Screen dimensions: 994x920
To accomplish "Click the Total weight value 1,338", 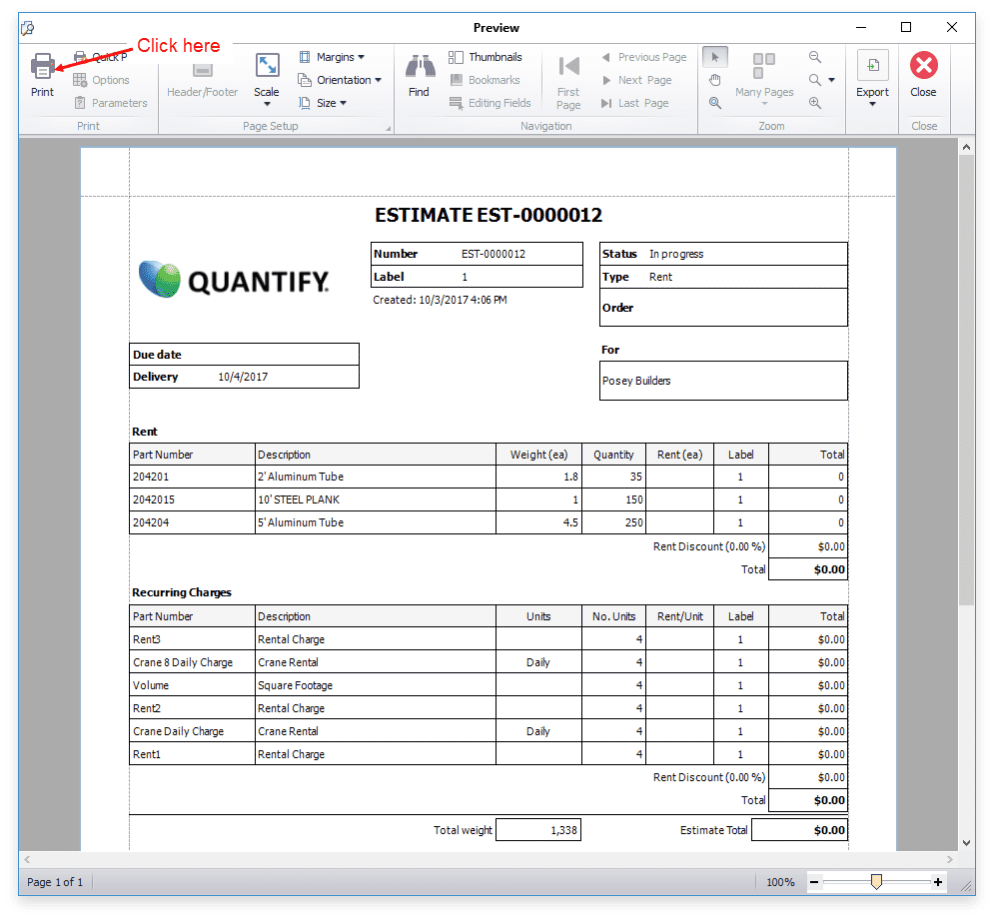I will point(538,830).
